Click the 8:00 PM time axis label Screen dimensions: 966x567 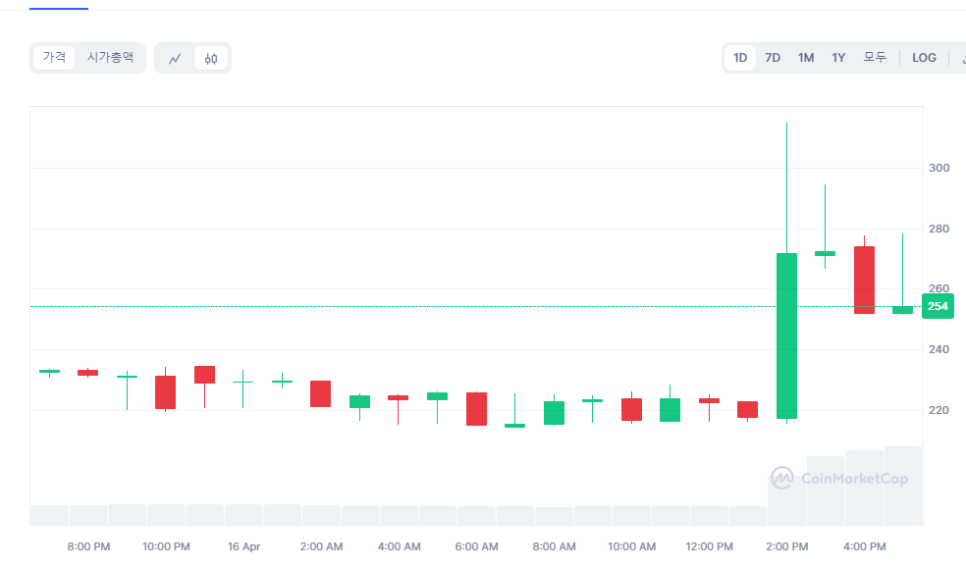89,547
